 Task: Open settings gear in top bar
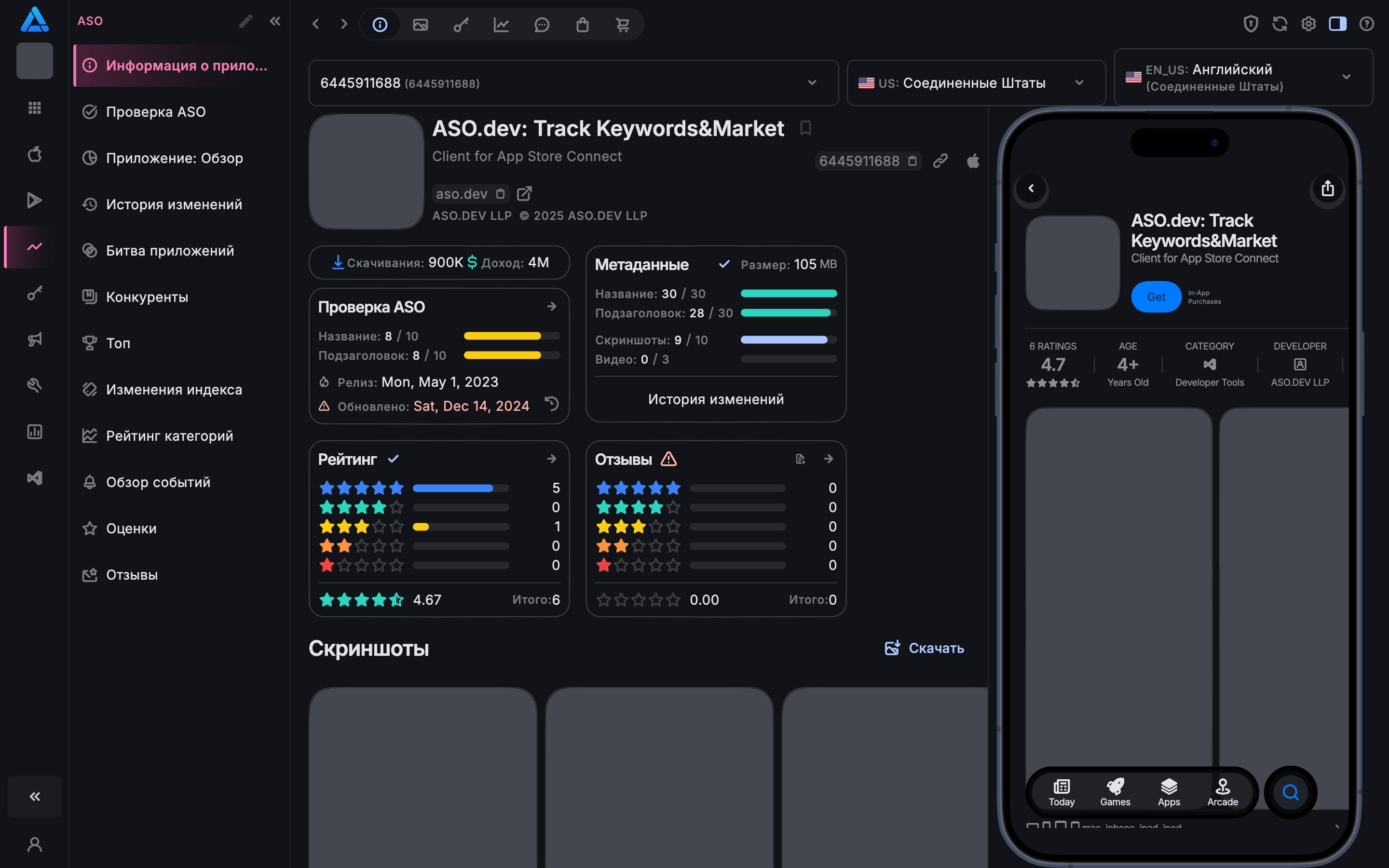pos(1308,24)
